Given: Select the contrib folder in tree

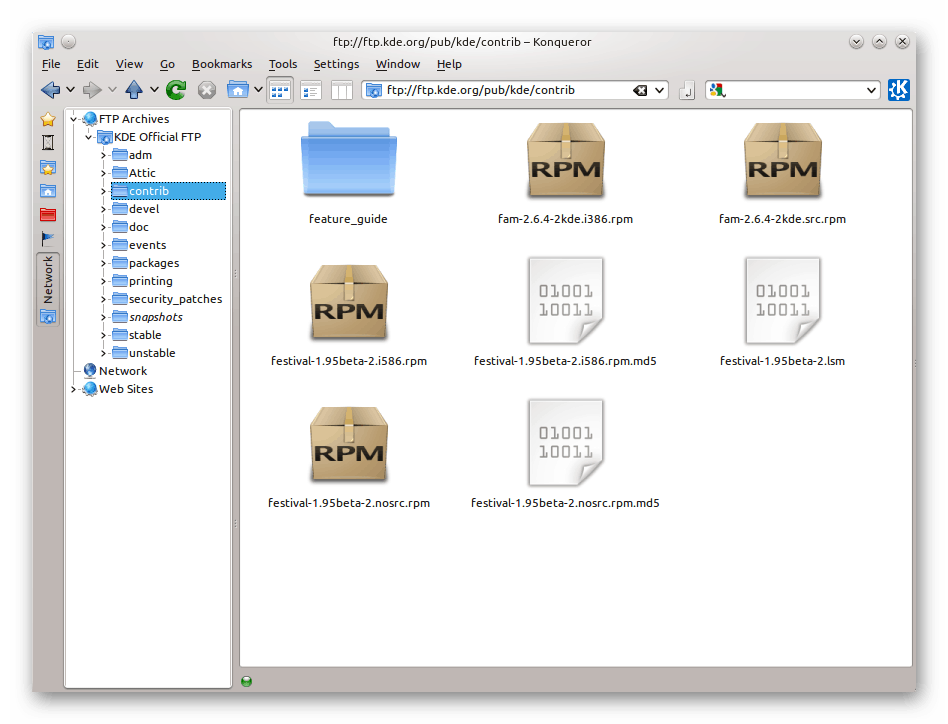Looking at the screenshot, I should click(168, 191).
